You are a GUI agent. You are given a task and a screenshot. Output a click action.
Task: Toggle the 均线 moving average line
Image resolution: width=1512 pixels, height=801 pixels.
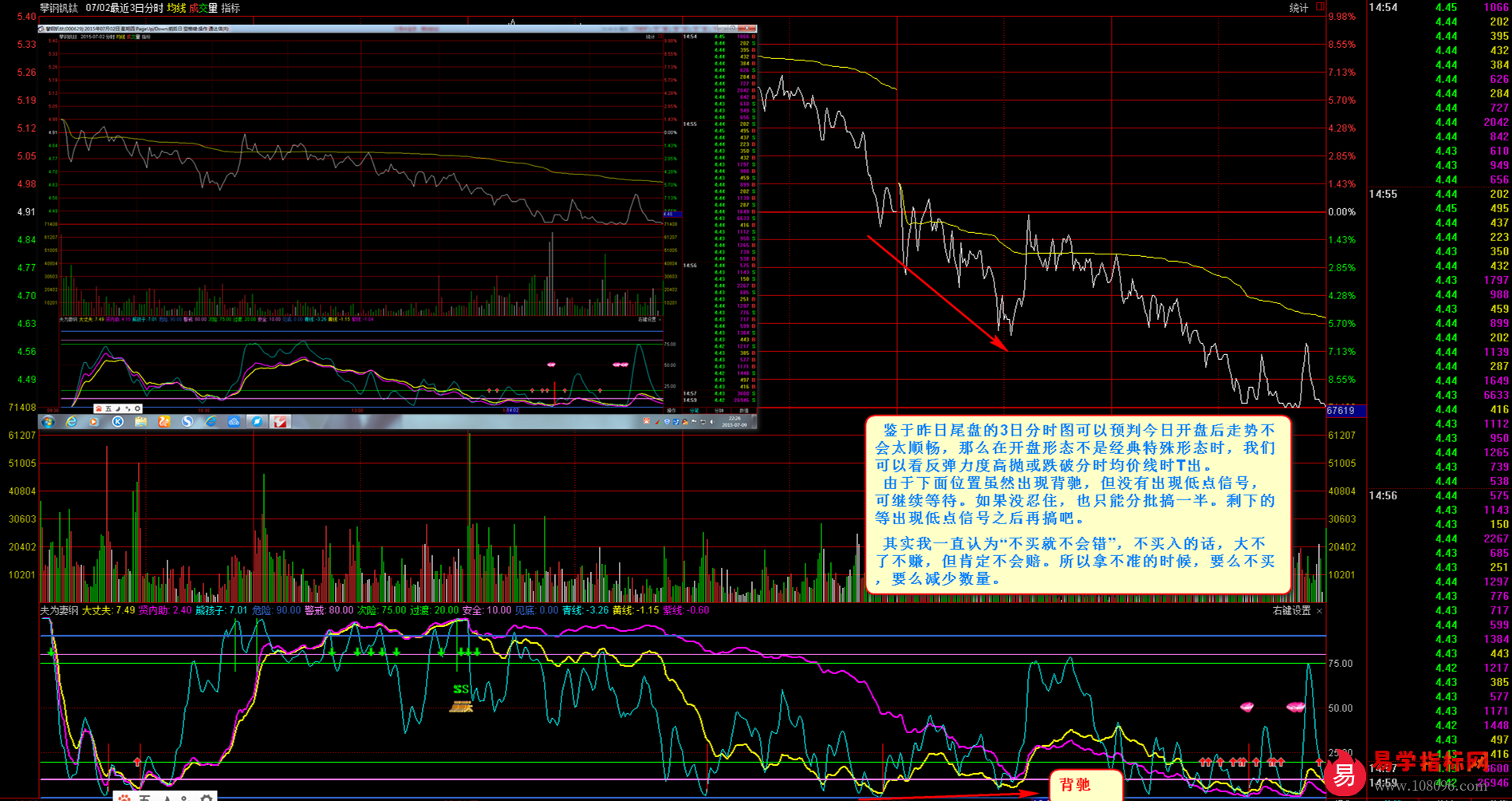(x=176, y=8)
